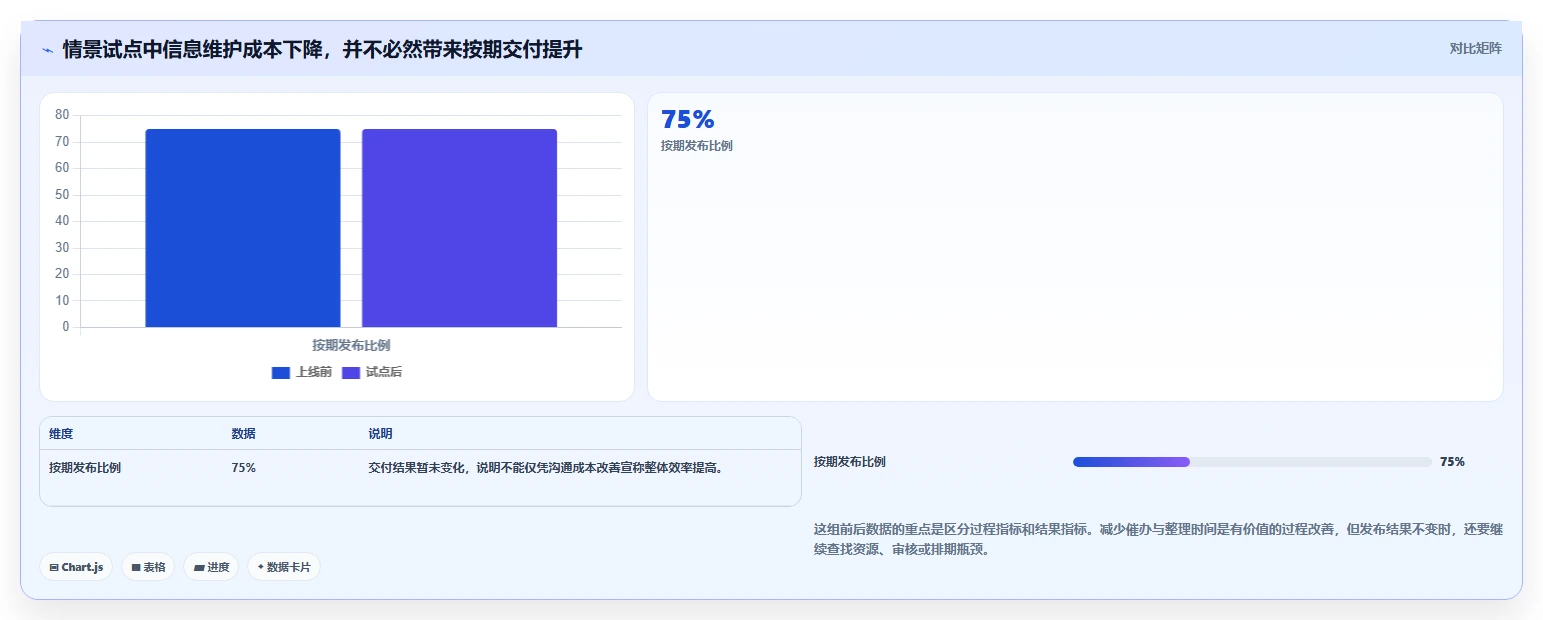Select the Chart.js tag chip
Image resolution: width=1543 pixels, height=620 pixels.
(77, 567)
